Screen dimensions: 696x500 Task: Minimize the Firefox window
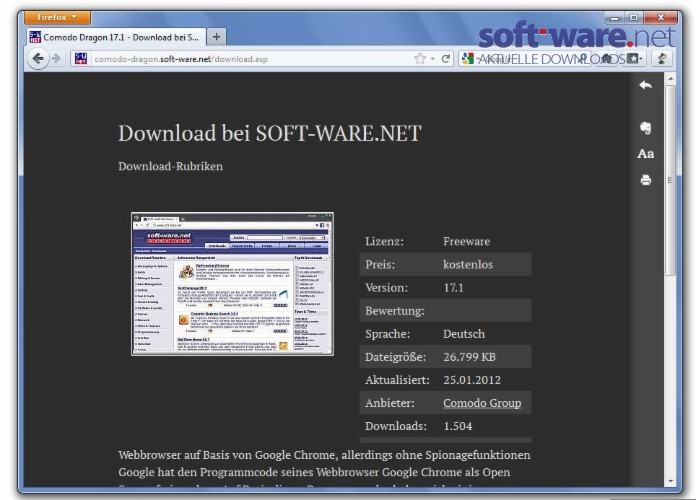coord(614,18)
